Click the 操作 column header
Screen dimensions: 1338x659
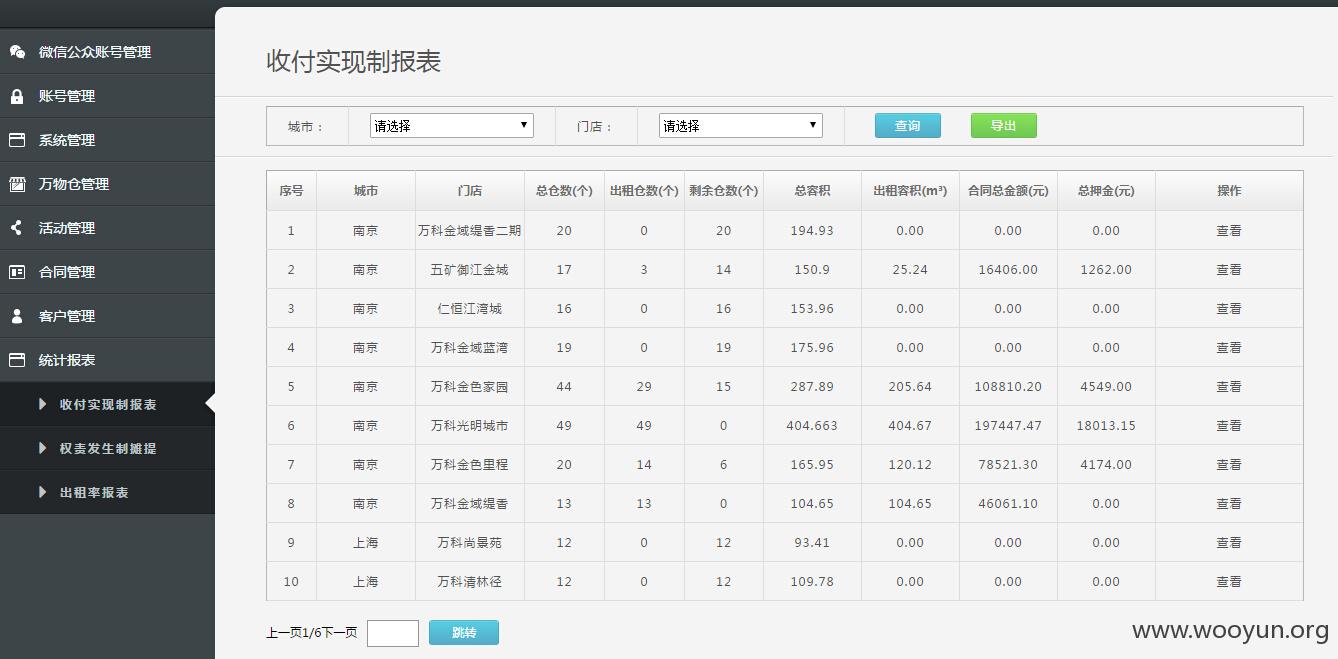click(x=1229, y=190)
